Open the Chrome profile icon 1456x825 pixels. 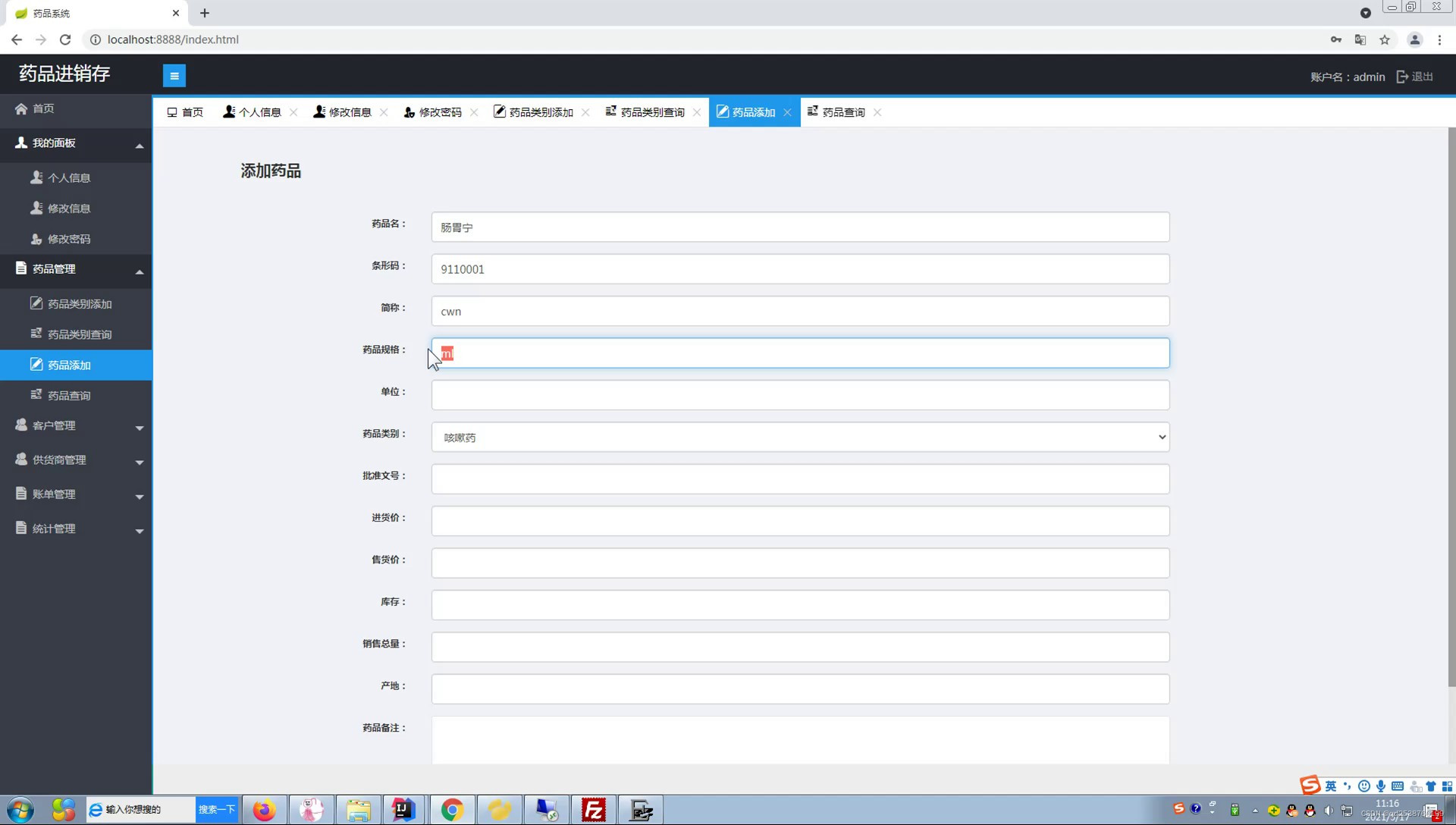pos(1415,39)
